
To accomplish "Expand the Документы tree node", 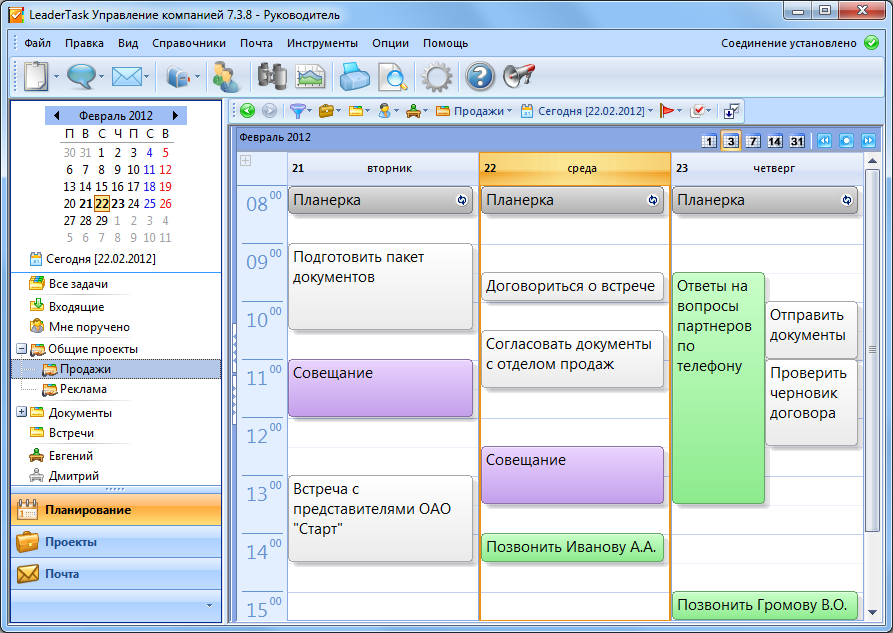I will point(21,411).
